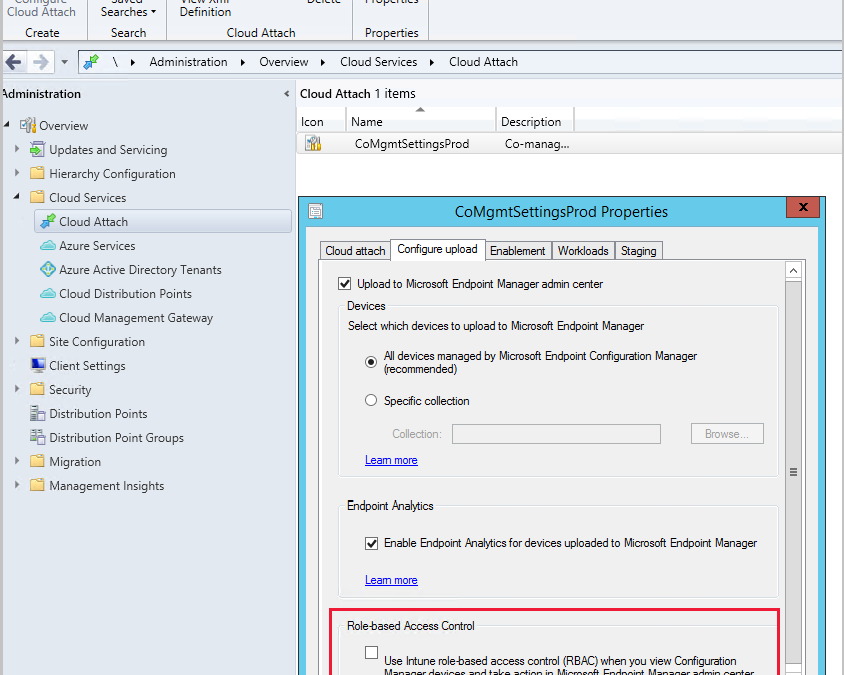Screen dimensions: 844x675
Task: Click the Cloud Services folder icon
Action: pyautogui.click(x=37, y=197)
